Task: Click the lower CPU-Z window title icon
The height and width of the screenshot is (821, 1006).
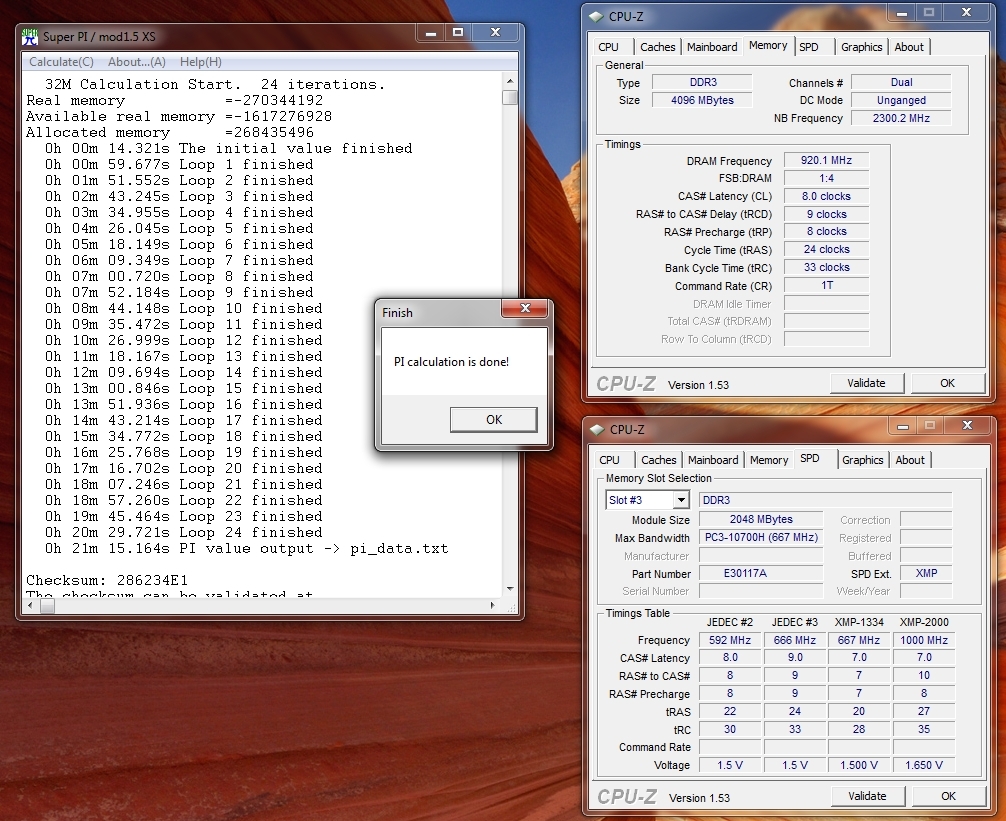Action: 597,430
